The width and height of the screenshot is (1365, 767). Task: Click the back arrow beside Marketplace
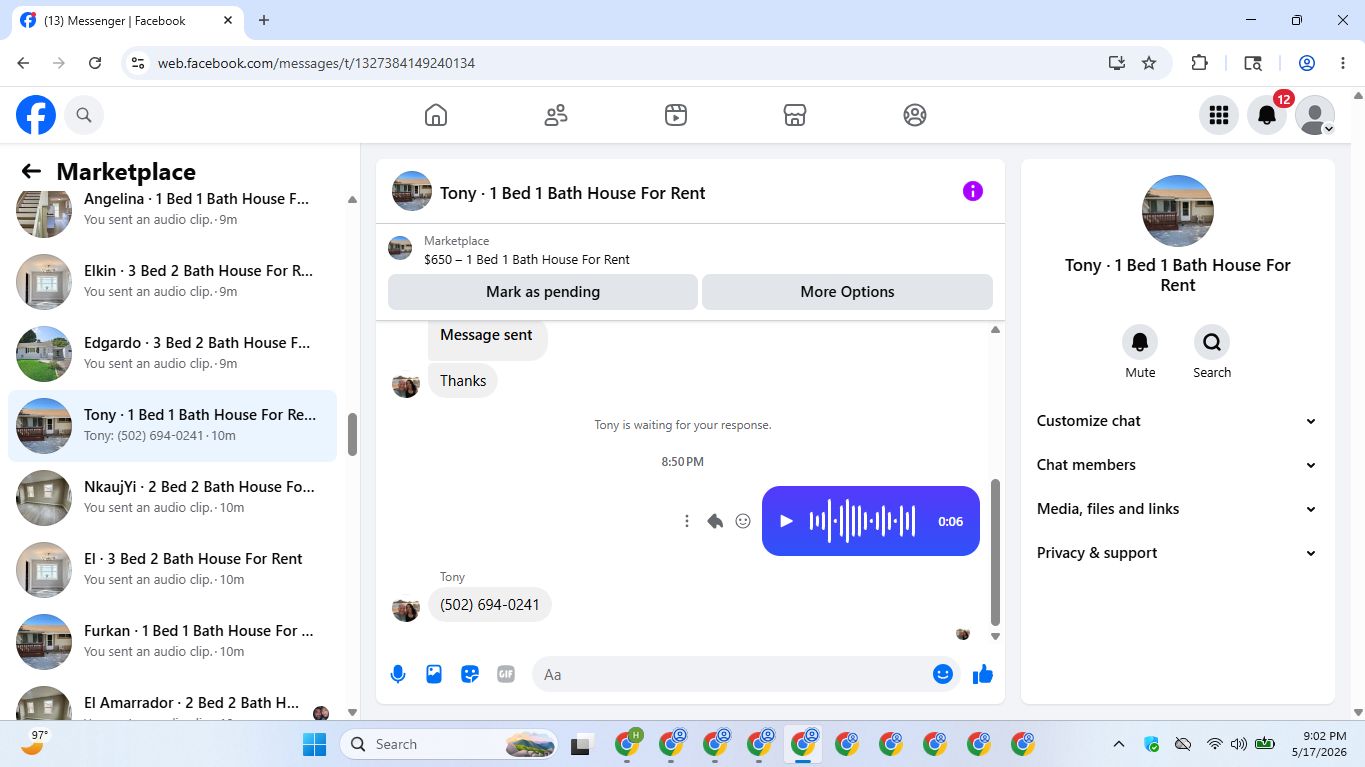click(31, 172)
